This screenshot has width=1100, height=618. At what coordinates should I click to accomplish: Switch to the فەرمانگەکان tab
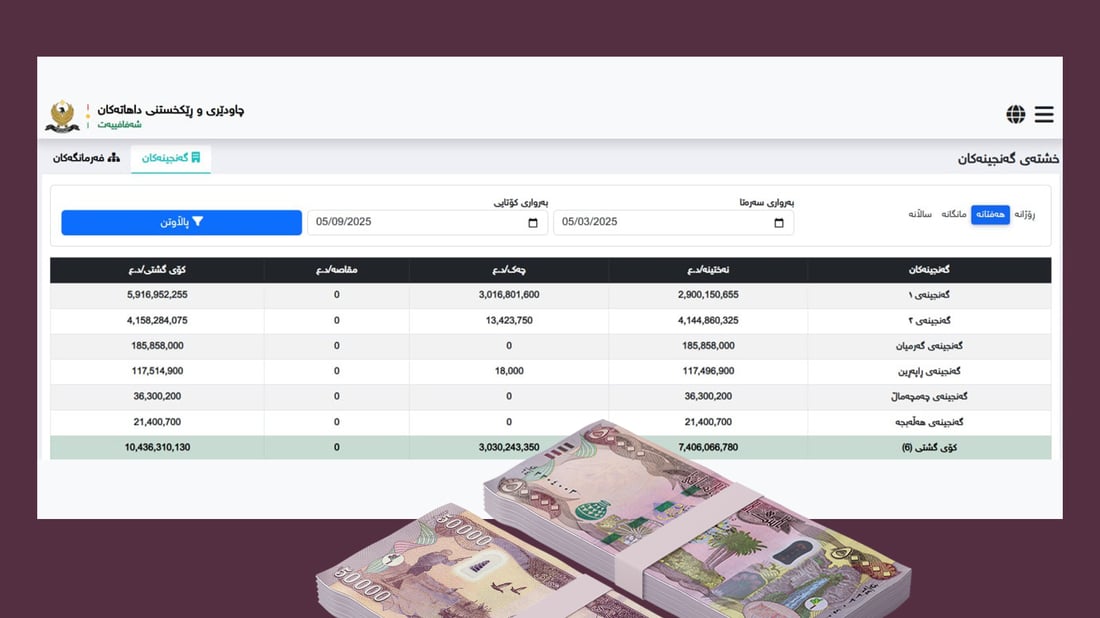coord(86,158)
